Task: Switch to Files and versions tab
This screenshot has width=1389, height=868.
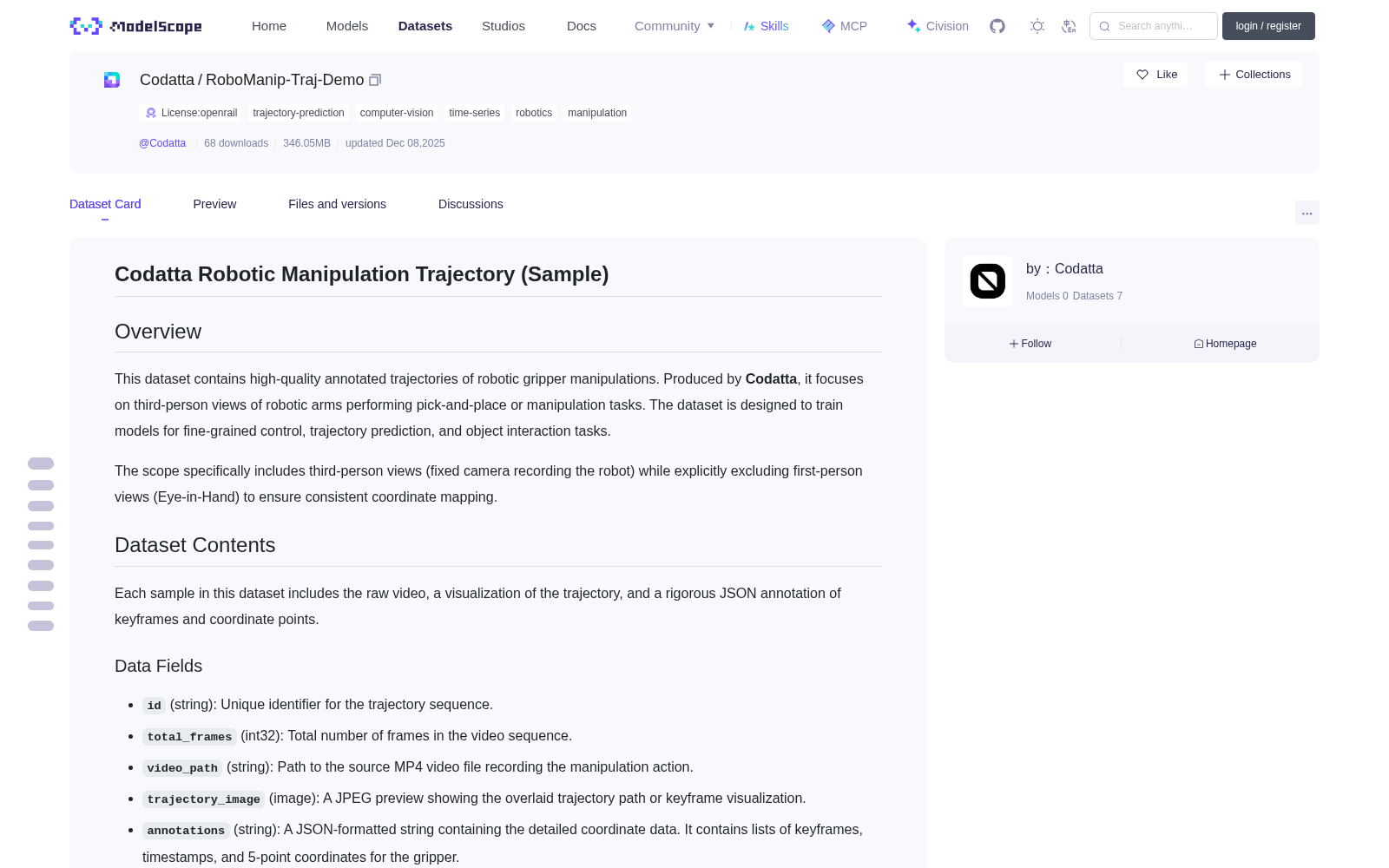Action: pos(337,204)
